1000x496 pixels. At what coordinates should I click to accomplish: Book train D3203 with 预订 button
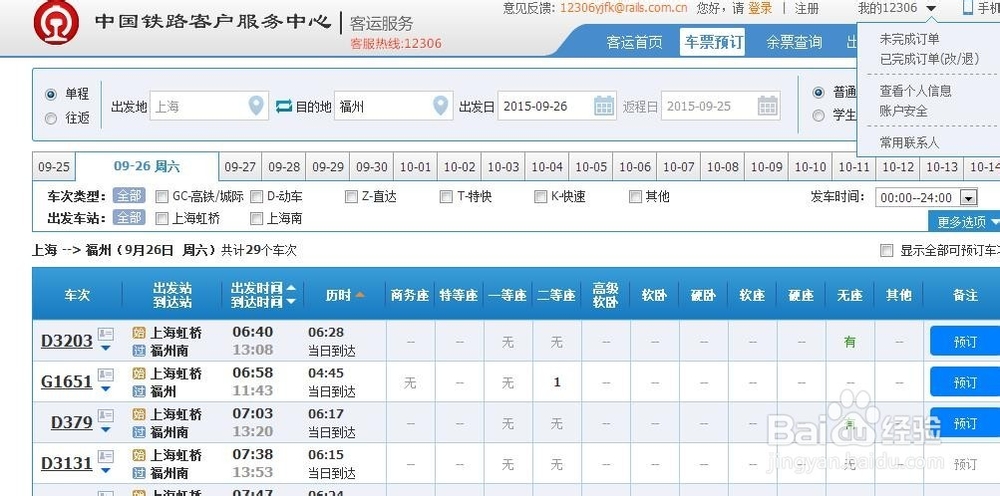click(x=964, y=341)
